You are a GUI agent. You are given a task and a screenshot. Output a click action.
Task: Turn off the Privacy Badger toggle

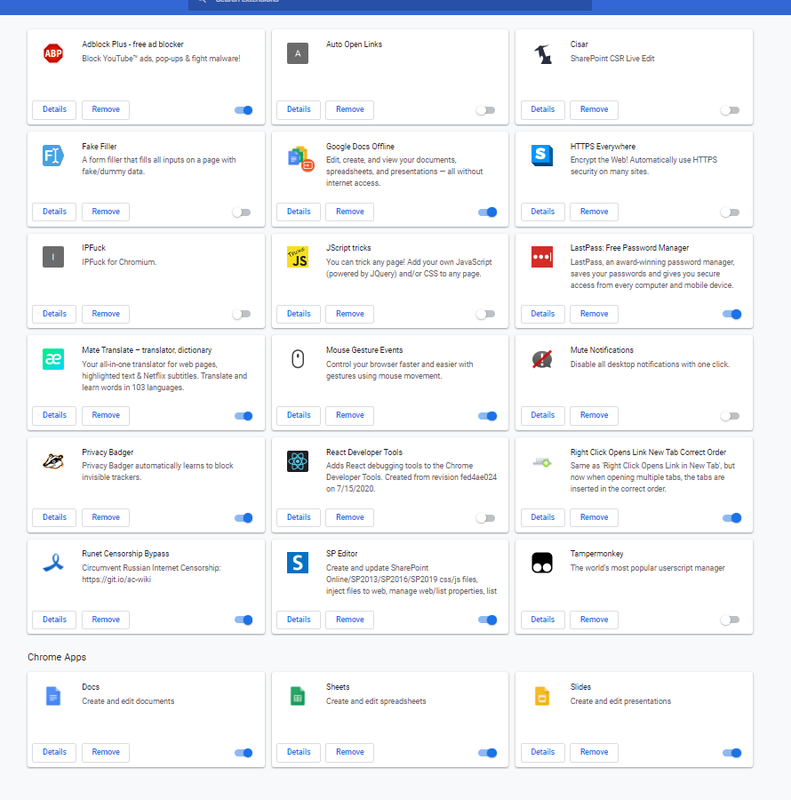click(243, 518)
